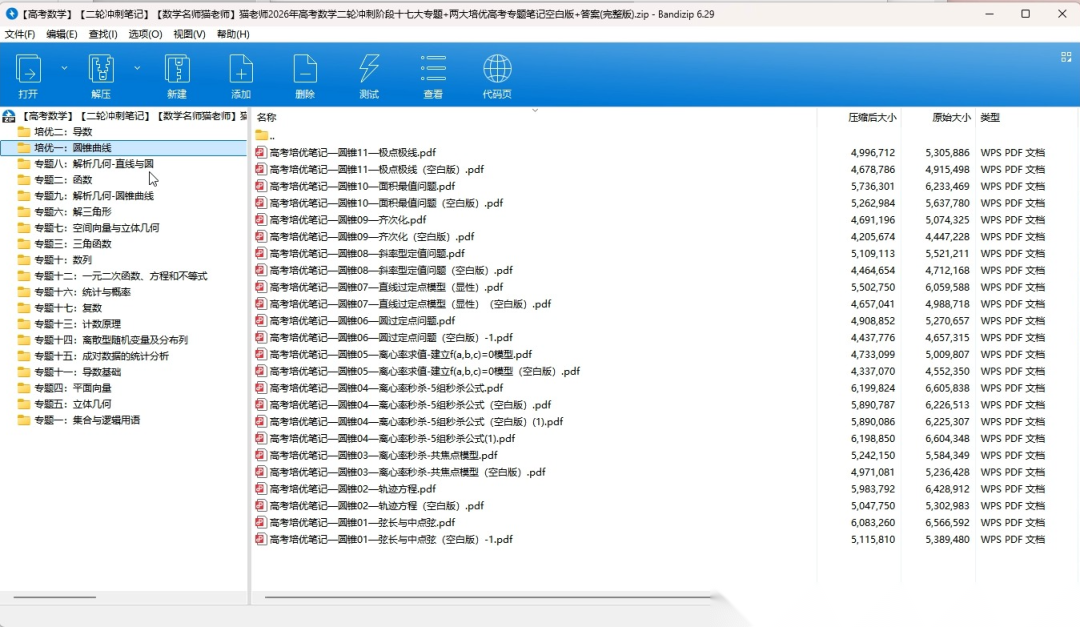Click the 查看 (View) list icon

[x=433, y=70]
